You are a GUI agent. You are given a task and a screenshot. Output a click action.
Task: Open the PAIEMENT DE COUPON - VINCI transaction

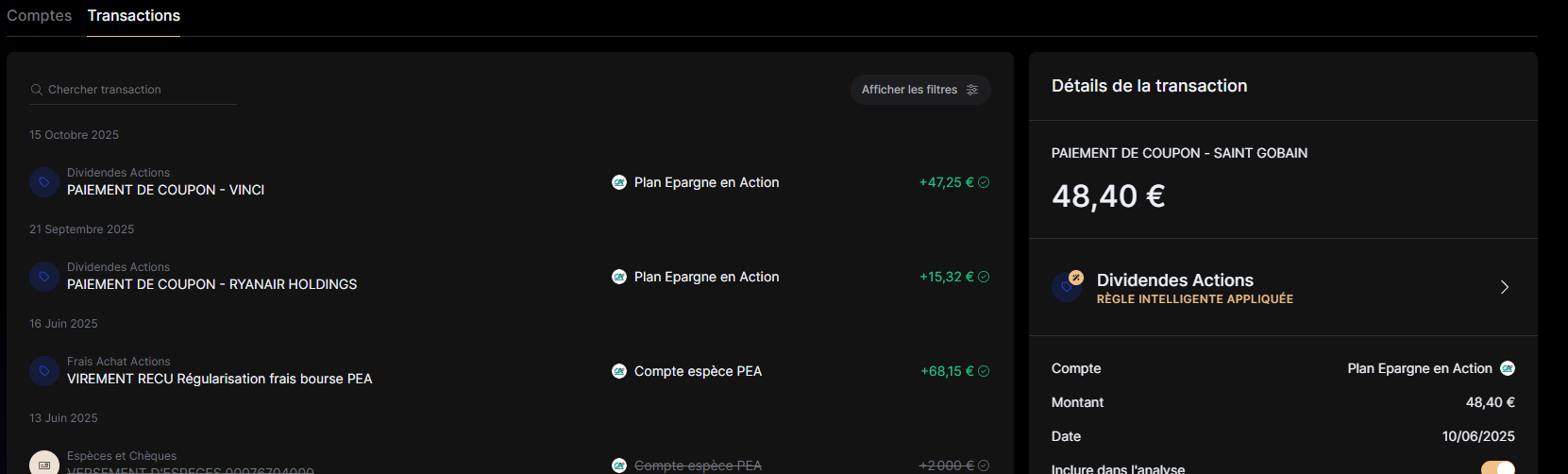coord(165,190)
